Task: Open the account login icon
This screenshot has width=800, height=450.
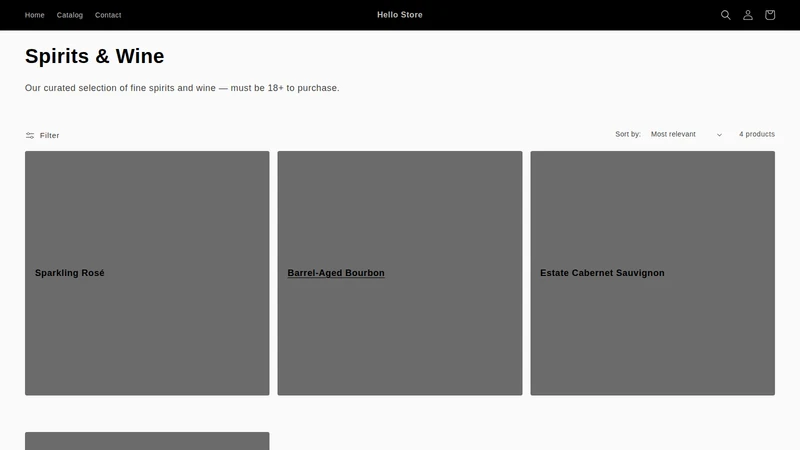Action: pos(747,15)
